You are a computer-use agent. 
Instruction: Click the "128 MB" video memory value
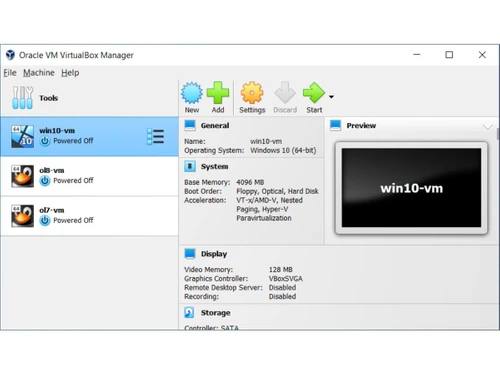(x=281, y=269)
